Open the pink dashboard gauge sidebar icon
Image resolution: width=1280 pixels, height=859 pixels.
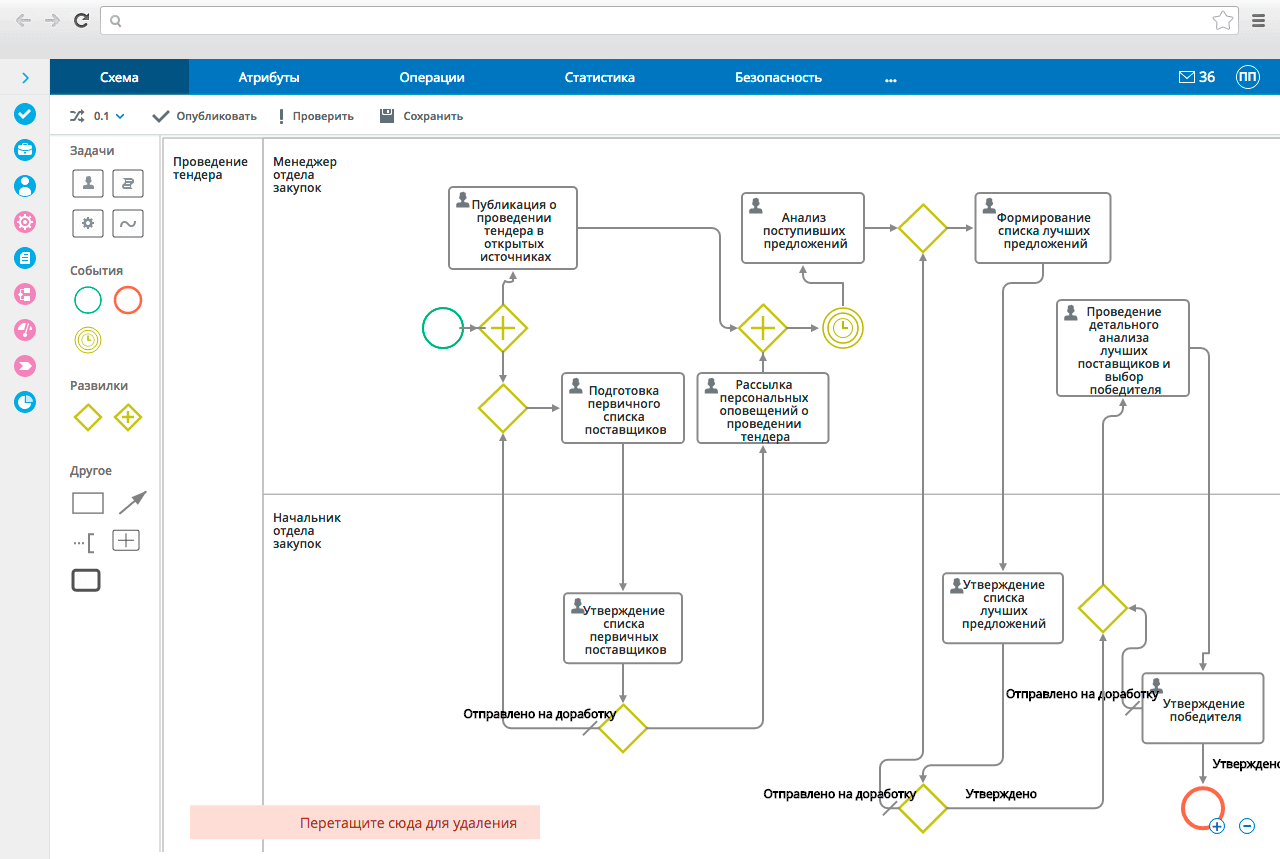coord(25,330)
